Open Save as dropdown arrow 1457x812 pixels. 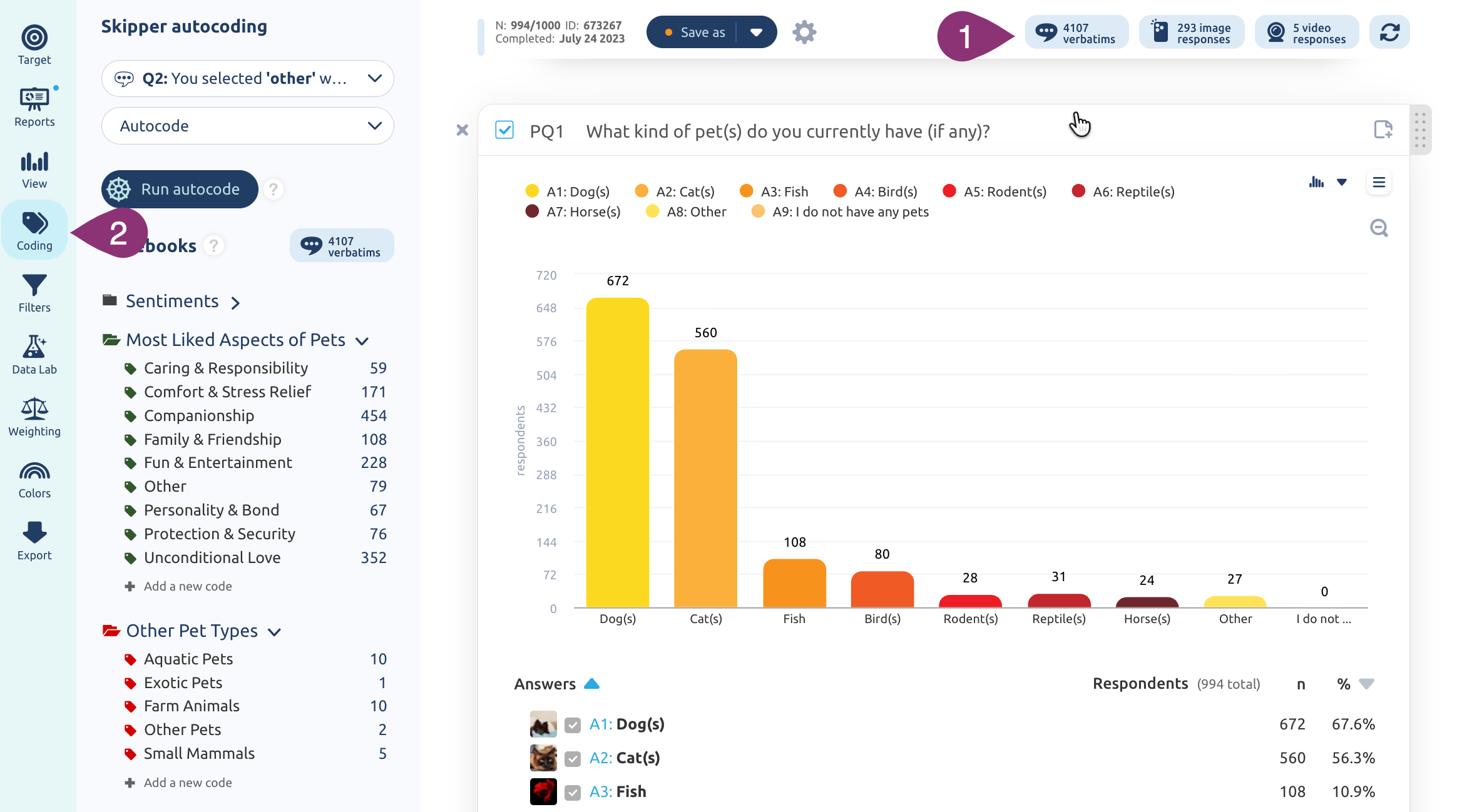[x=757, y=32]
